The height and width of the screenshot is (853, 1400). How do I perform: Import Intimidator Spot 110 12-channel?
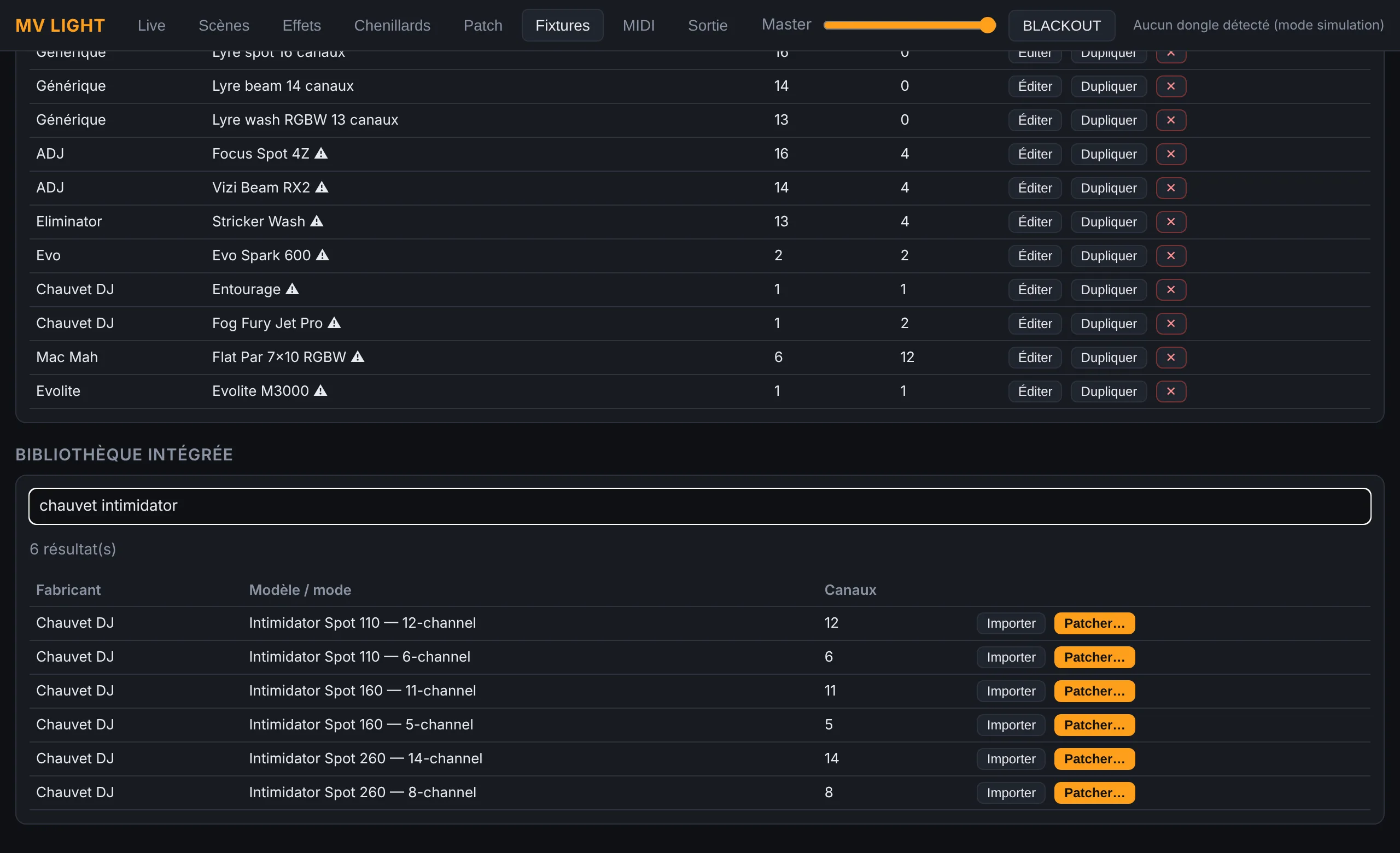(x=1011, y=623)
